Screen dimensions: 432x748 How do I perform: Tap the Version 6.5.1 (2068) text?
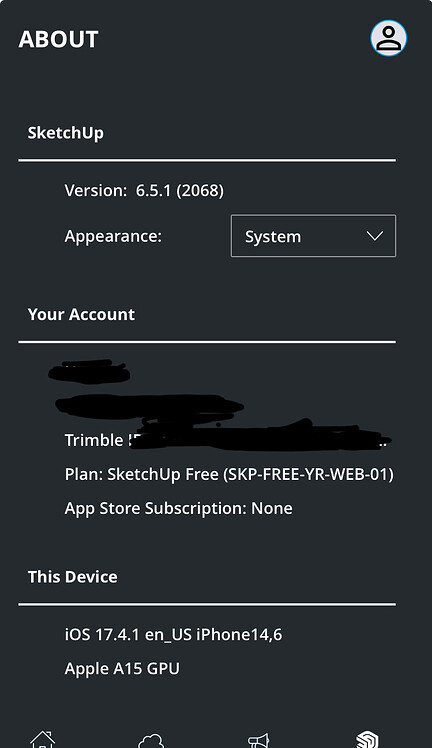click(x=144, y=190)
